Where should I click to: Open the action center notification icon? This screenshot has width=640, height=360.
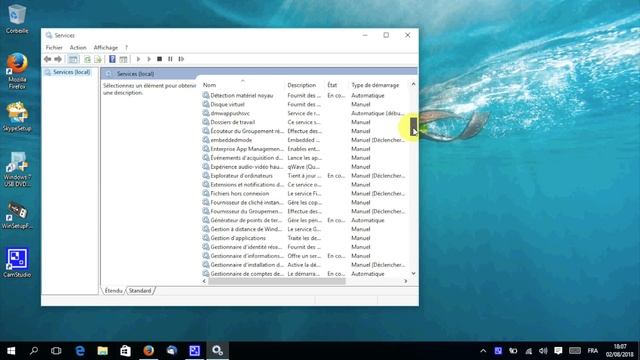[x=558, y=351]
